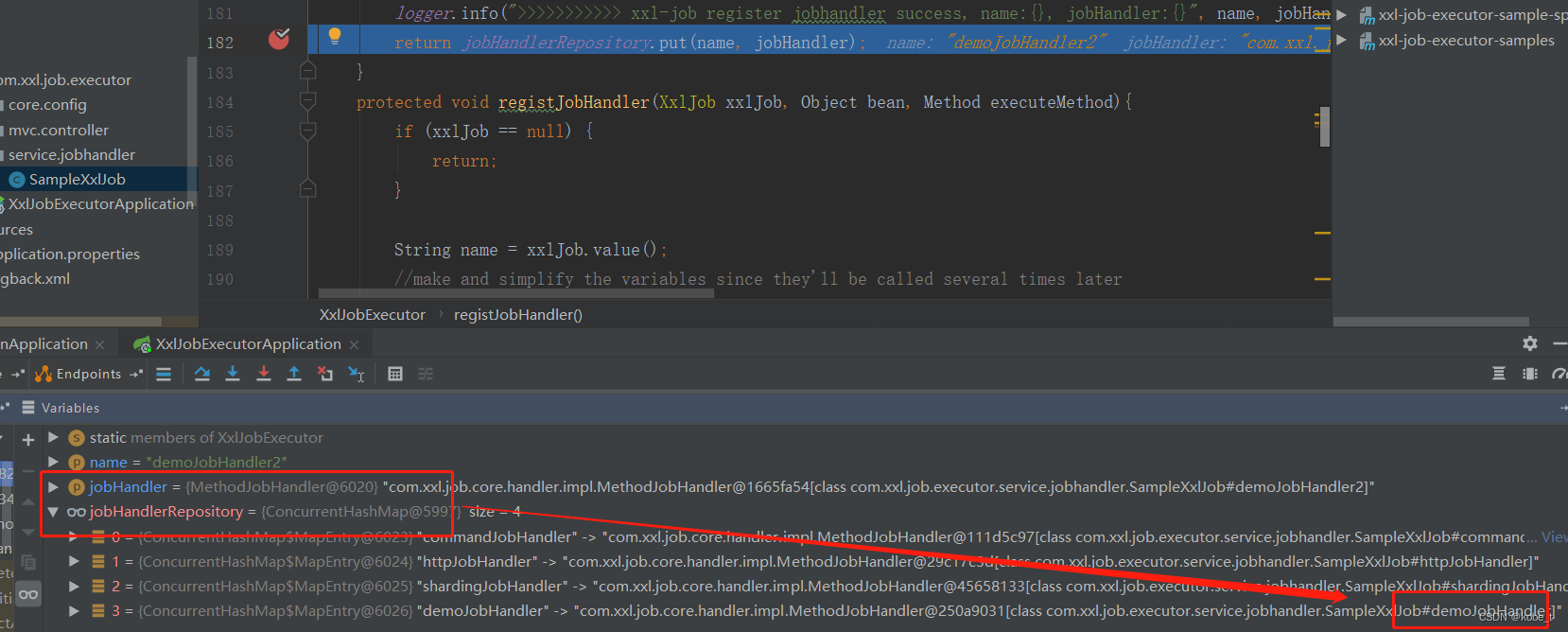Click the Drop Frame debugger icon
This screenshot has height=632, width=1568.
click(x=325, y=374)
